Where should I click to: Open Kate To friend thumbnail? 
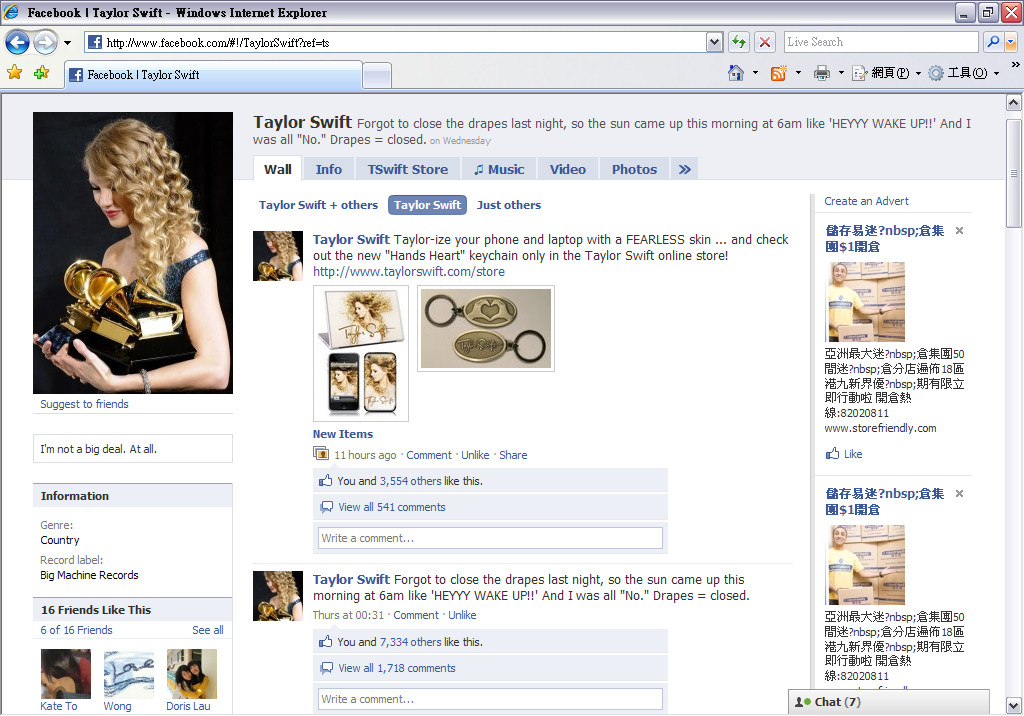(65, 674)
